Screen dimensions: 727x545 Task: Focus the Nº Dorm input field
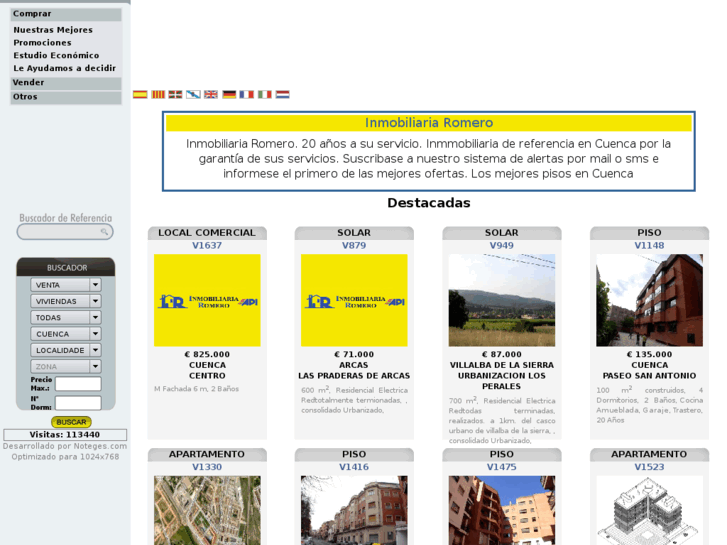point(78,403)
